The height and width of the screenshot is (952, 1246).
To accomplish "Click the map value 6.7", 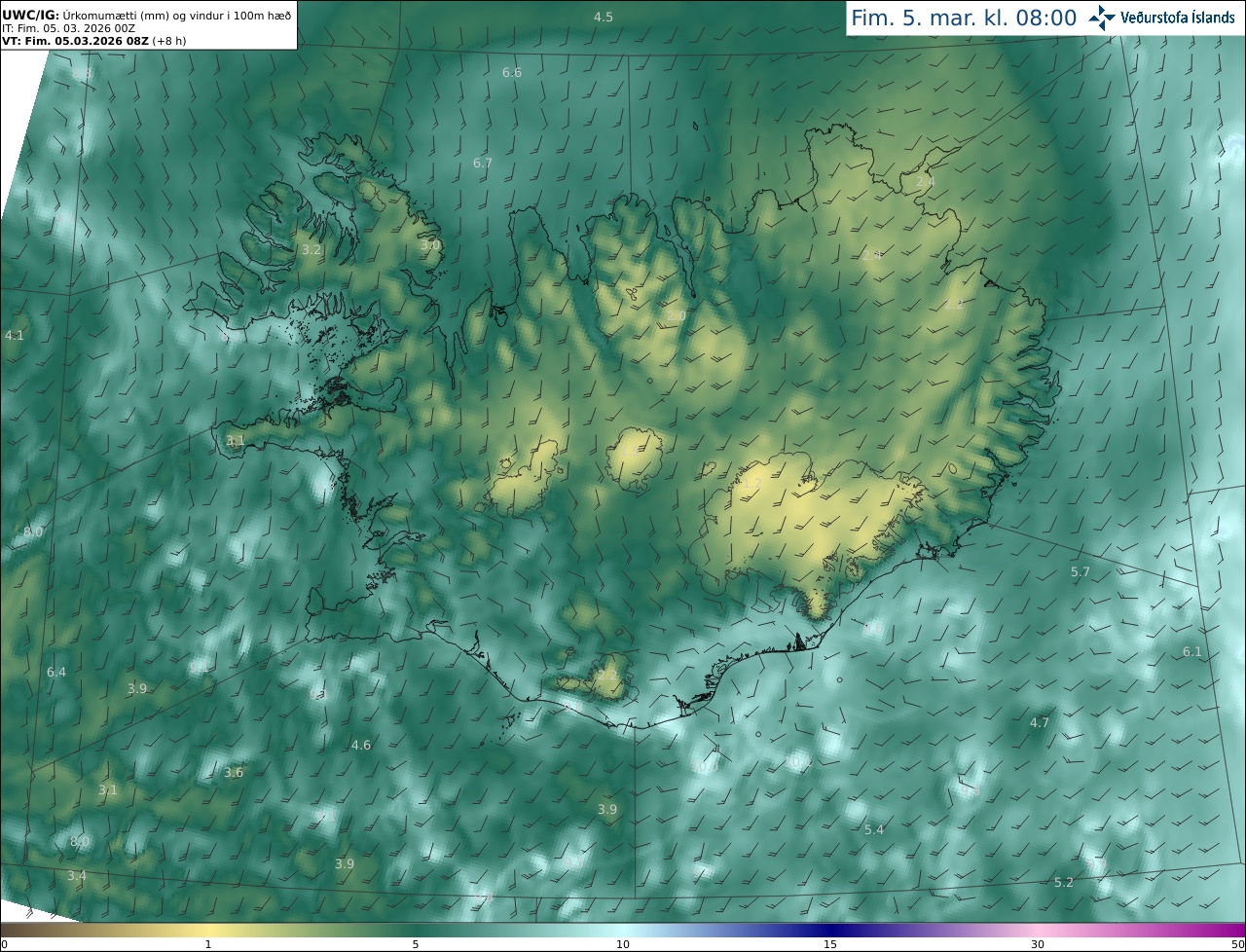I will click(483, 163).
